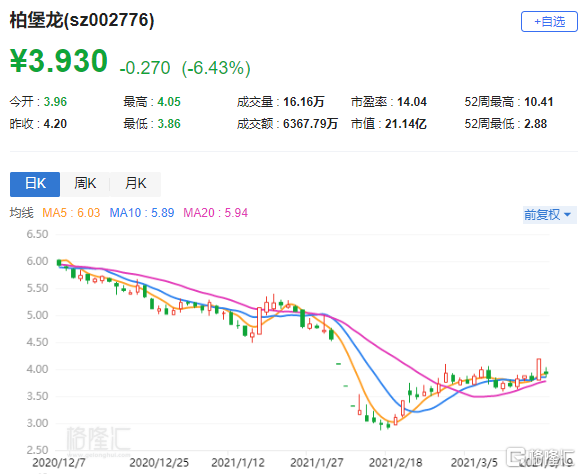581x474 pixels.
Task: Click the MA20 : 5.94 indicator label
Action: click(216, 213)
